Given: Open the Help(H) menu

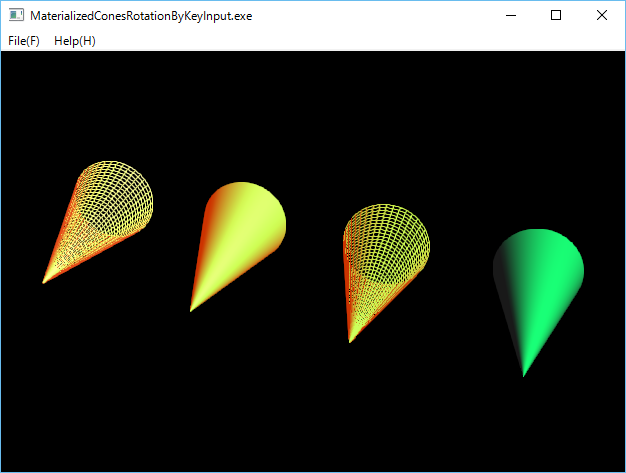Looking at the screenshot, I should [x=75, y=41].
